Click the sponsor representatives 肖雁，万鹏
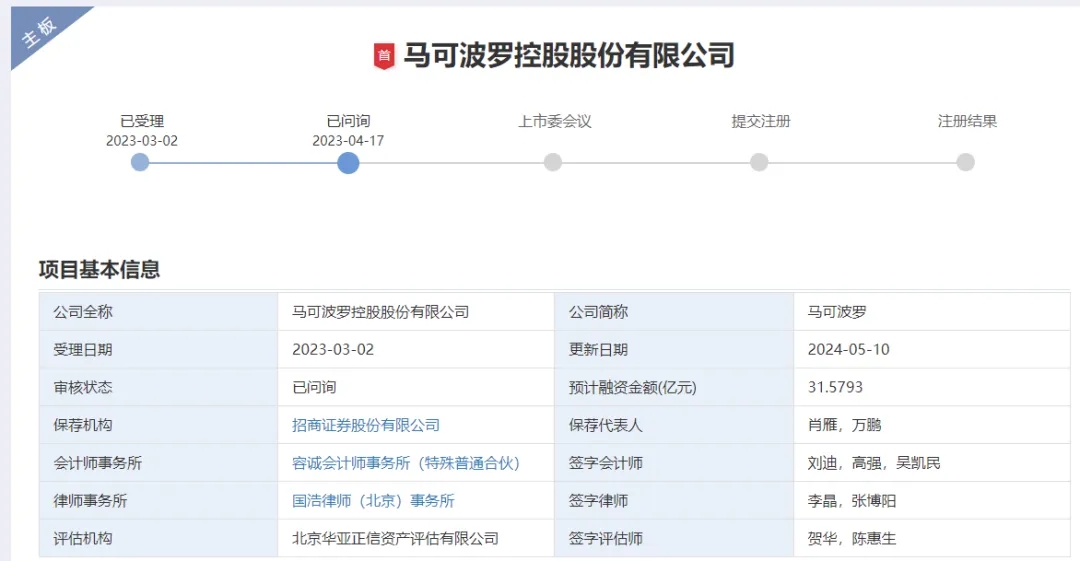Image resolution: width=1080 pixels, height=561 pixels. pos(844,425)
